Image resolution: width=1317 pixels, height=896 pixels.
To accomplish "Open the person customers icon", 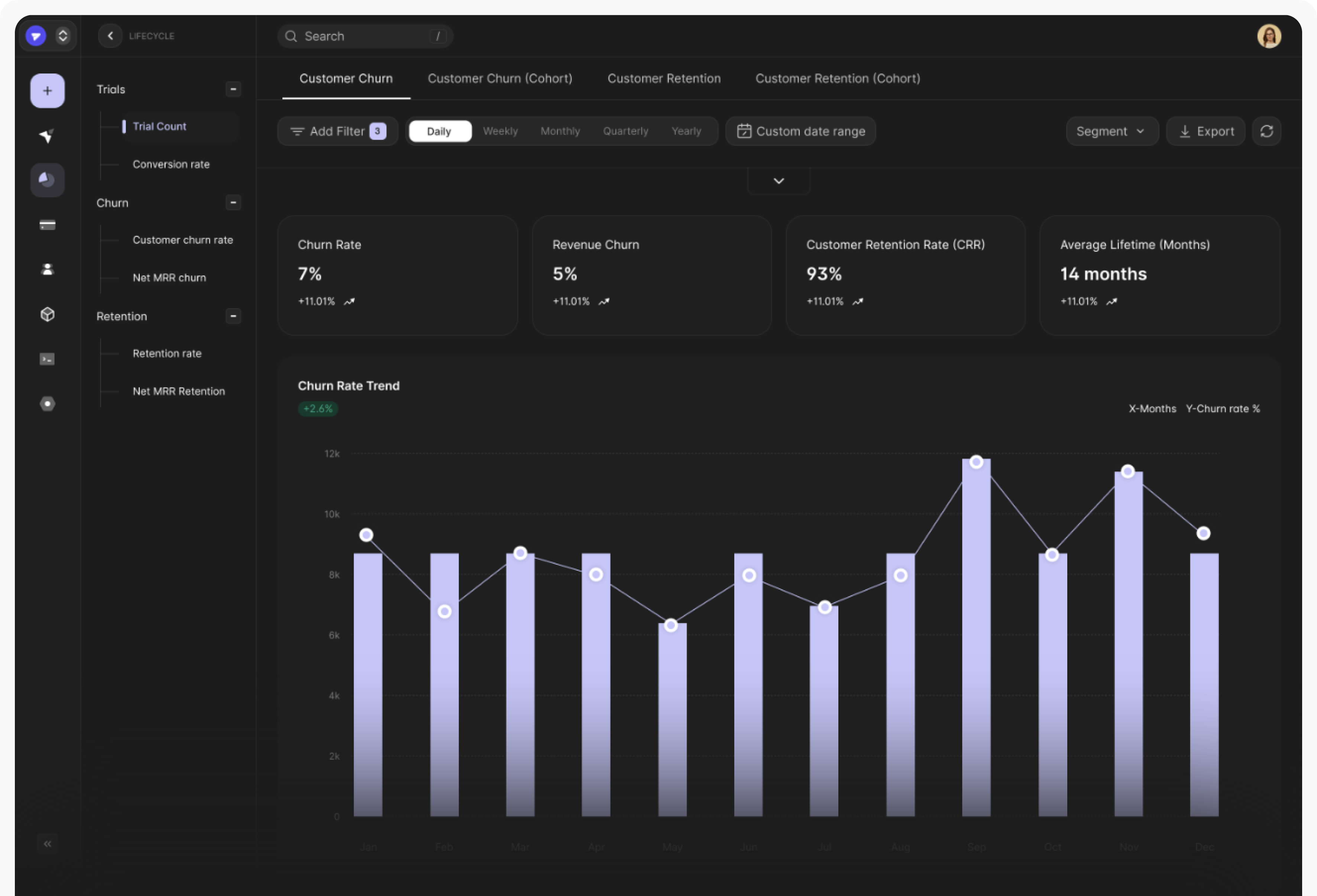I will click(47, 270).
